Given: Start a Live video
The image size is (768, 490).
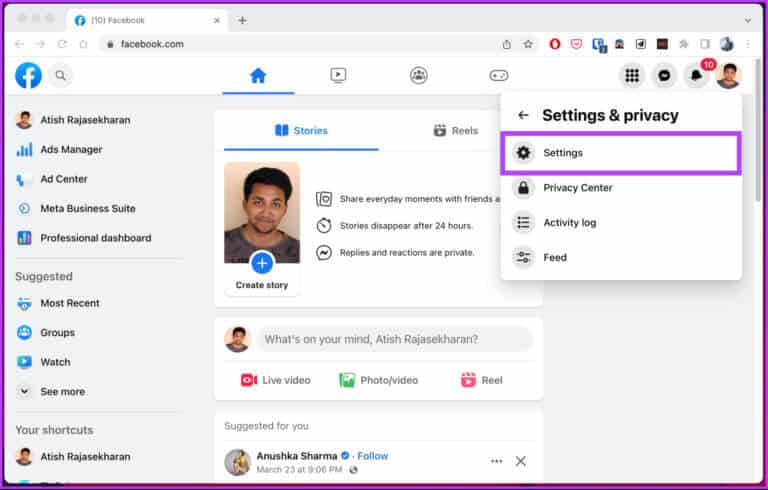Looking at the screenshot, I should tap(276, 380).
